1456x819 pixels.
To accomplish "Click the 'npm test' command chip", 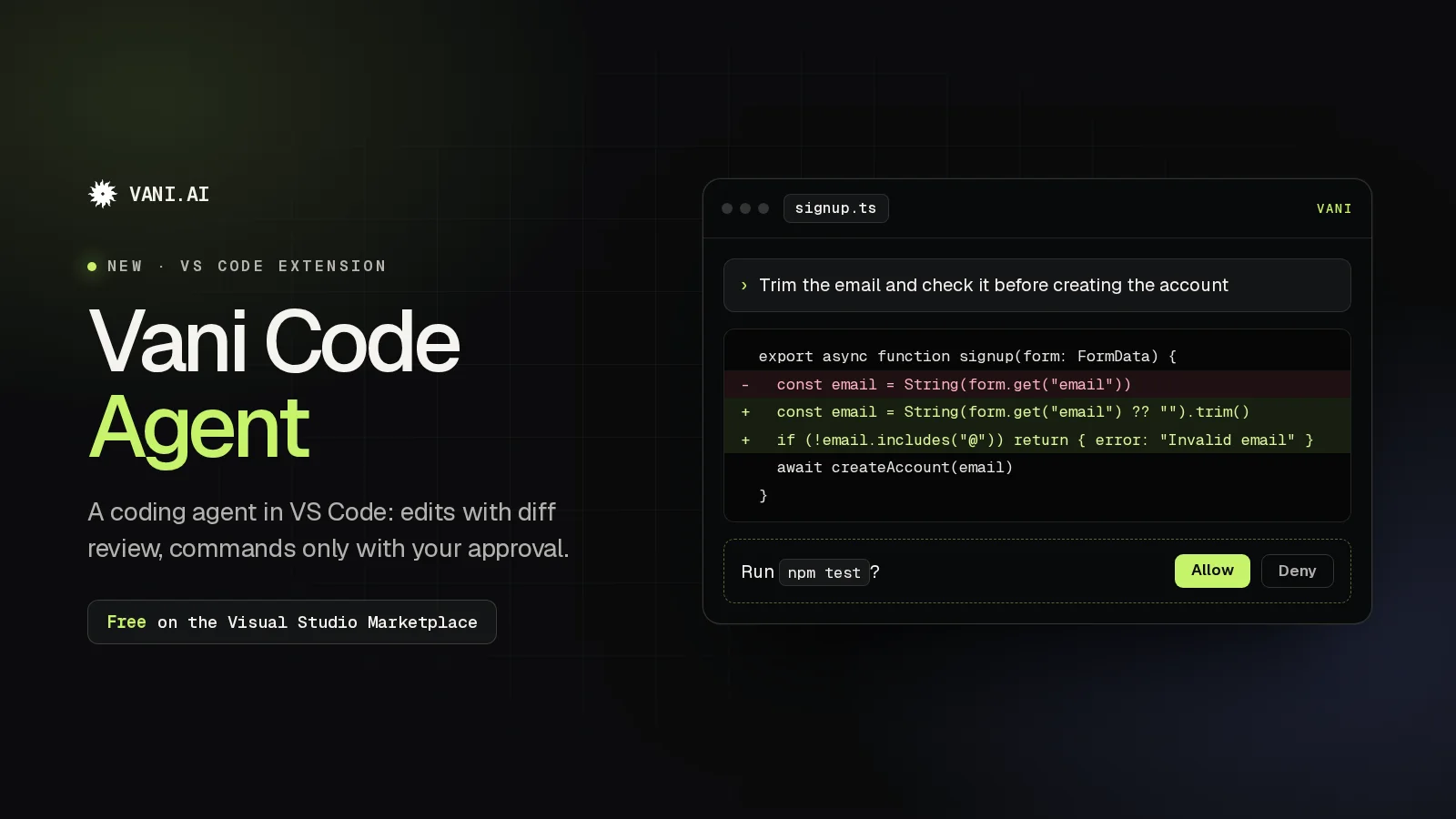I will point(824,572).
